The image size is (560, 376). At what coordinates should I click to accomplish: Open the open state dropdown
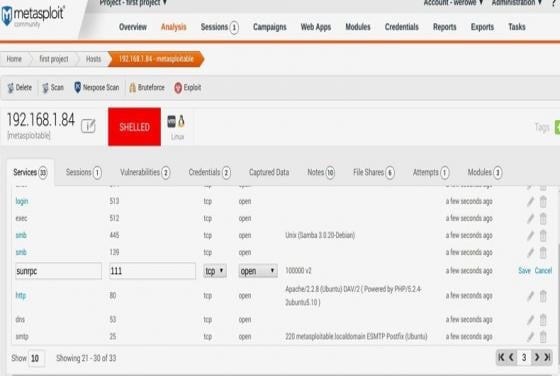258,271
